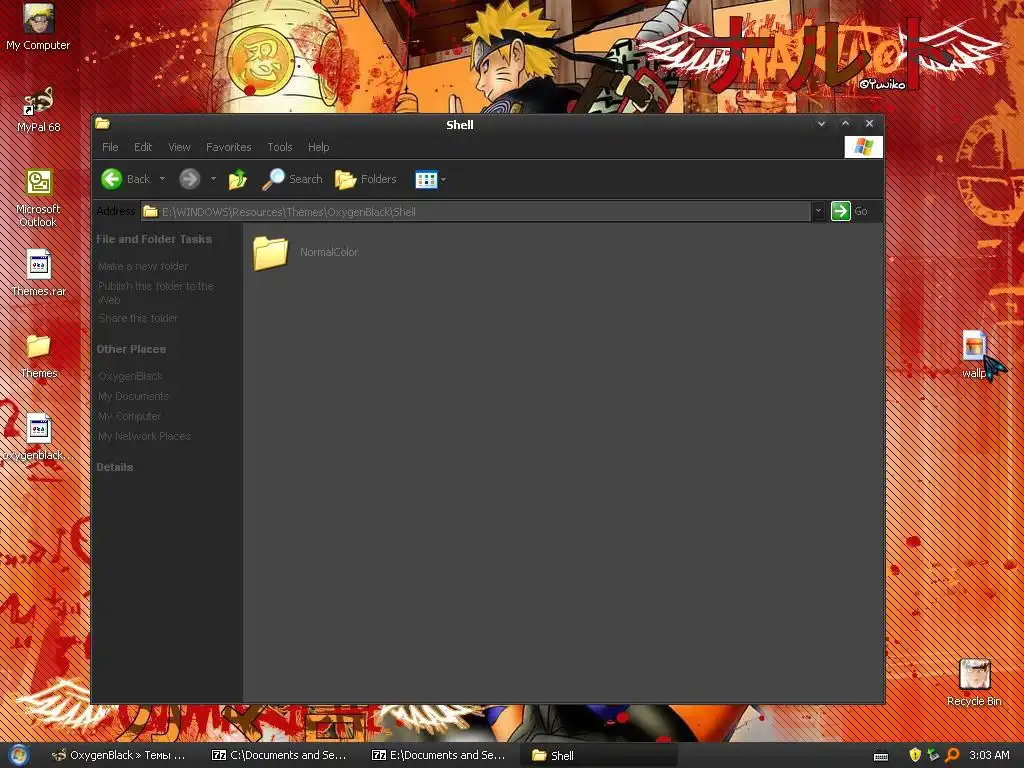Go to My Computer in Other Places
Image resolution: width=1024 pixels, height=768 pixels.
[x=129, y=416]
